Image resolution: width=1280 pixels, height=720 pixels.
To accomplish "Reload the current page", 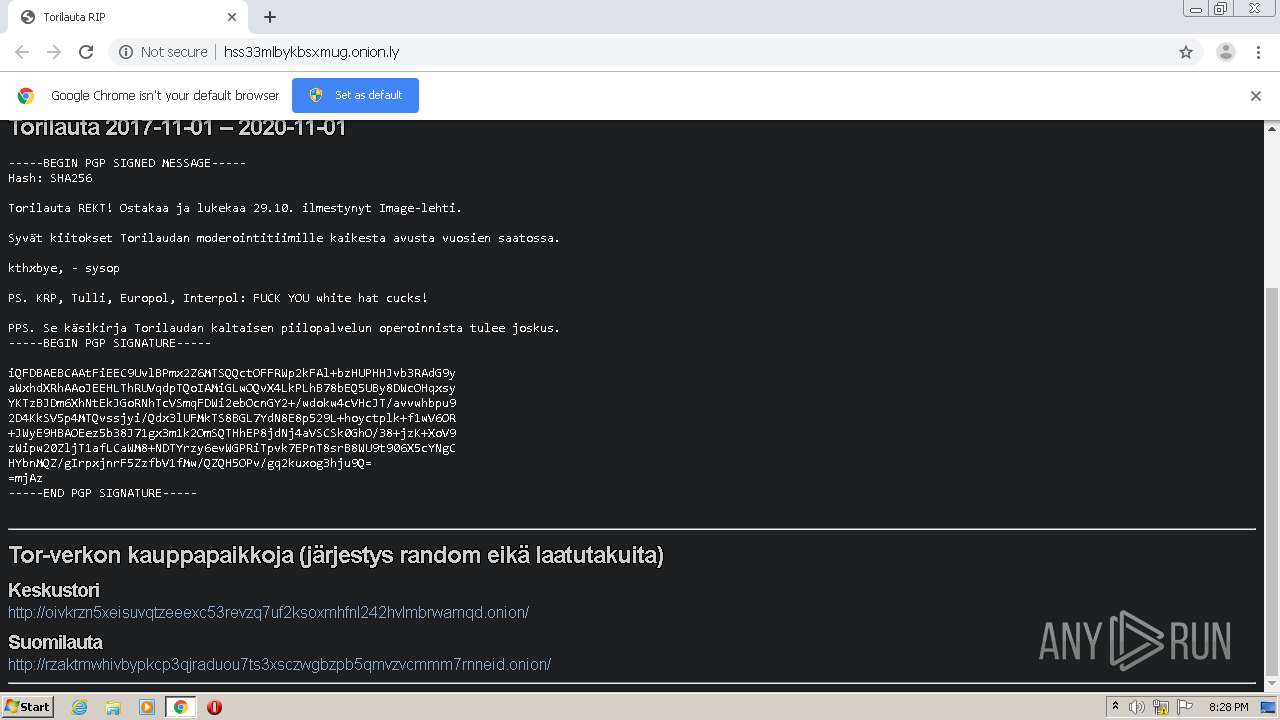I will (x=86, y=52).
